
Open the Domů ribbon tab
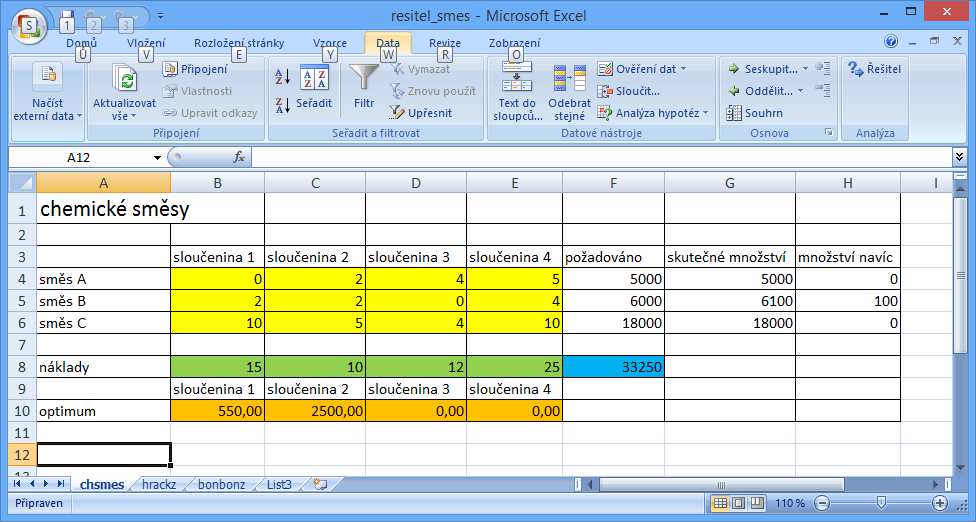pyautogui.click(x=82, y=43)
